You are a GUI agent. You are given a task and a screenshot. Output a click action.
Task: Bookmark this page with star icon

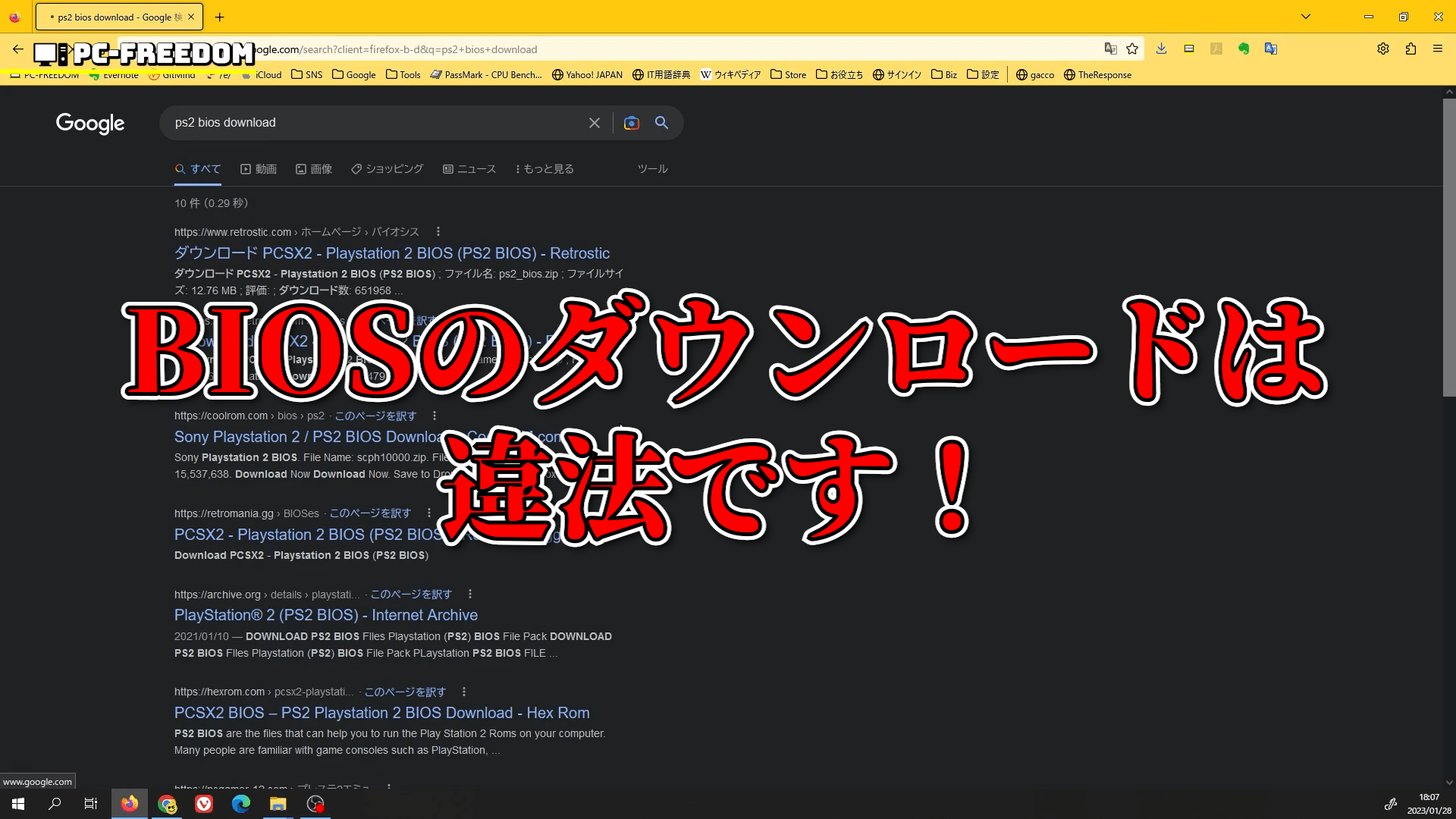pos(1132,49)
